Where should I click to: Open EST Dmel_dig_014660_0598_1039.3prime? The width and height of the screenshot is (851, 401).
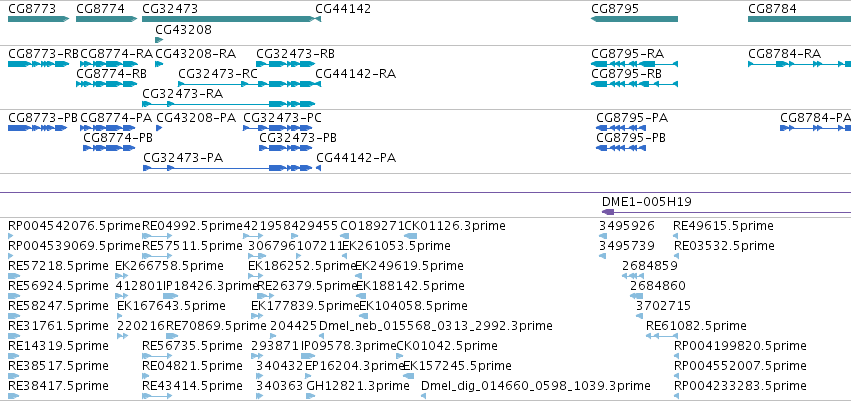(x=423, y=396)
